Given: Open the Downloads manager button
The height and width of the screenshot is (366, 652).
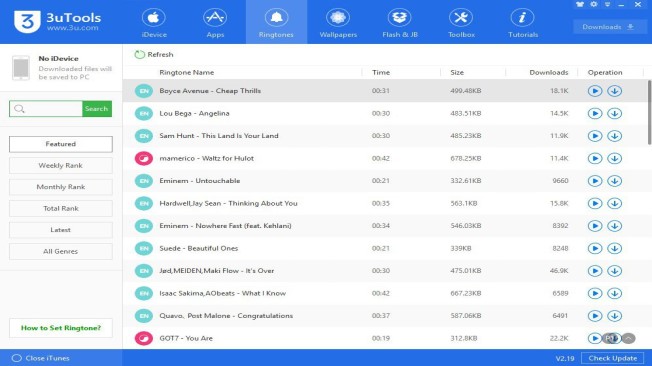Looking at the screenshot, I should 610,27.
